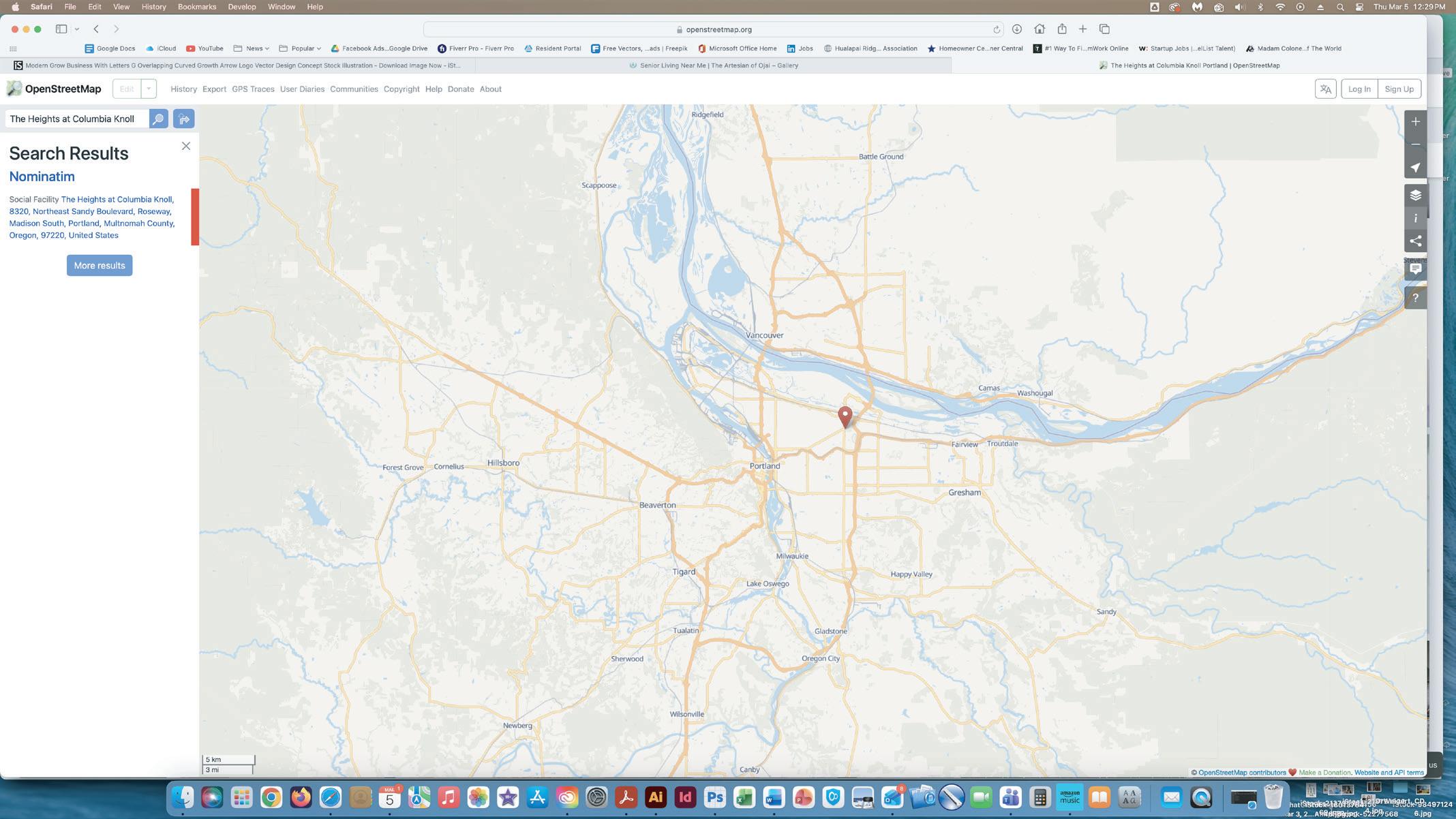The height and width of the screenshot is (819, 1456).
Task: Toggle the Safari sidebar button
Action: (x=61, y=29)
